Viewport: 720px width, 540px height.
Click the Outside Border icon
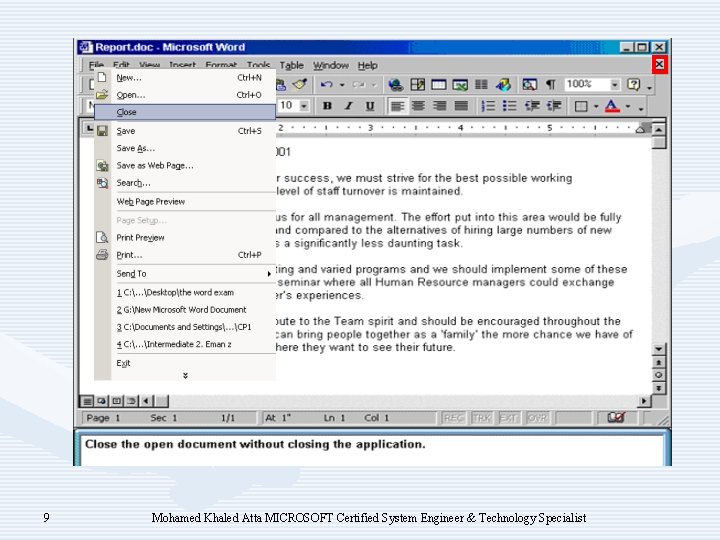(581, 107)
